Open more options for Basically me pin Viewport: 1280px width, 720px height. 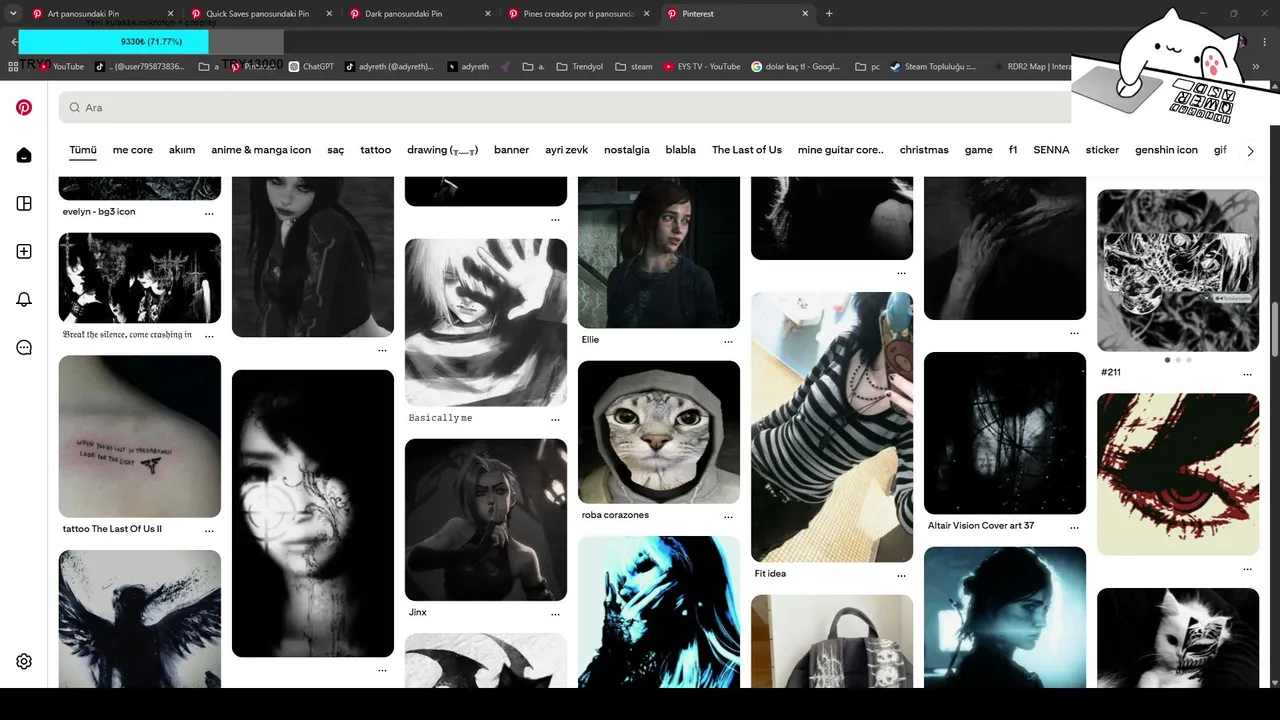tap(555, 419)
